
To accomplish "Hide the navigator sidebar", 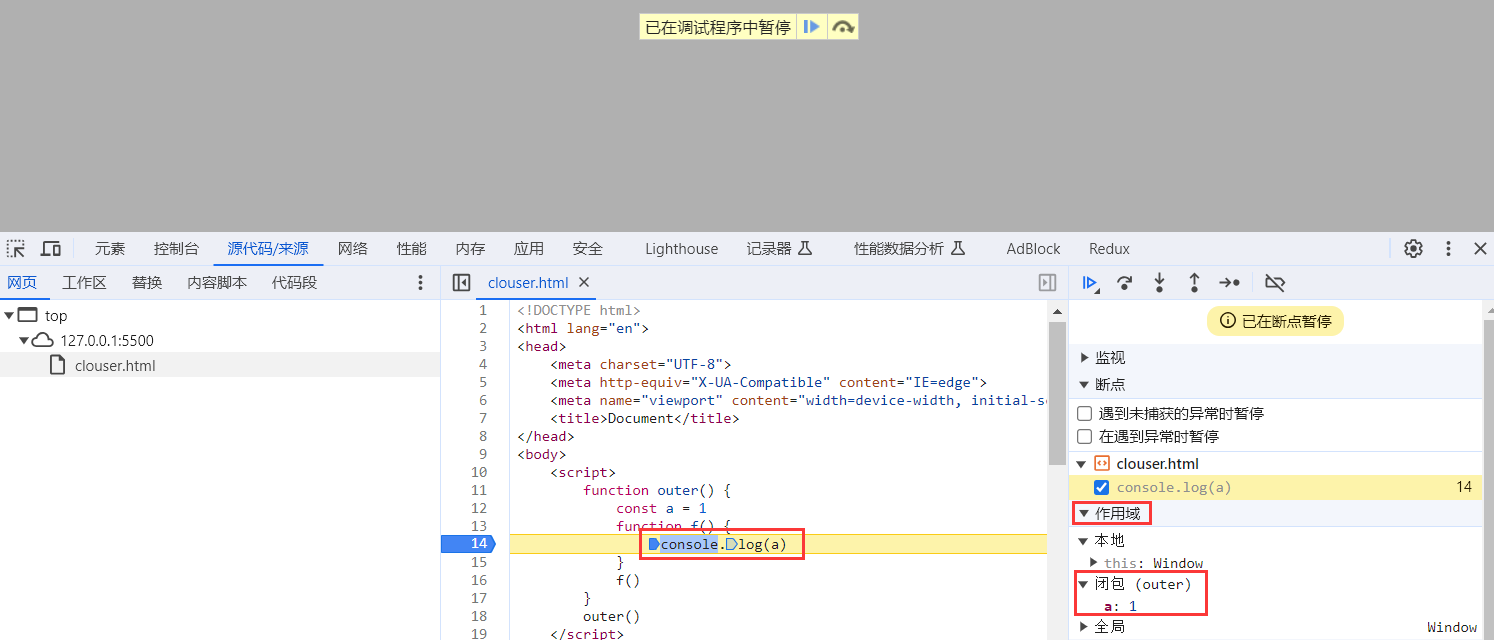I will point(461,283).
